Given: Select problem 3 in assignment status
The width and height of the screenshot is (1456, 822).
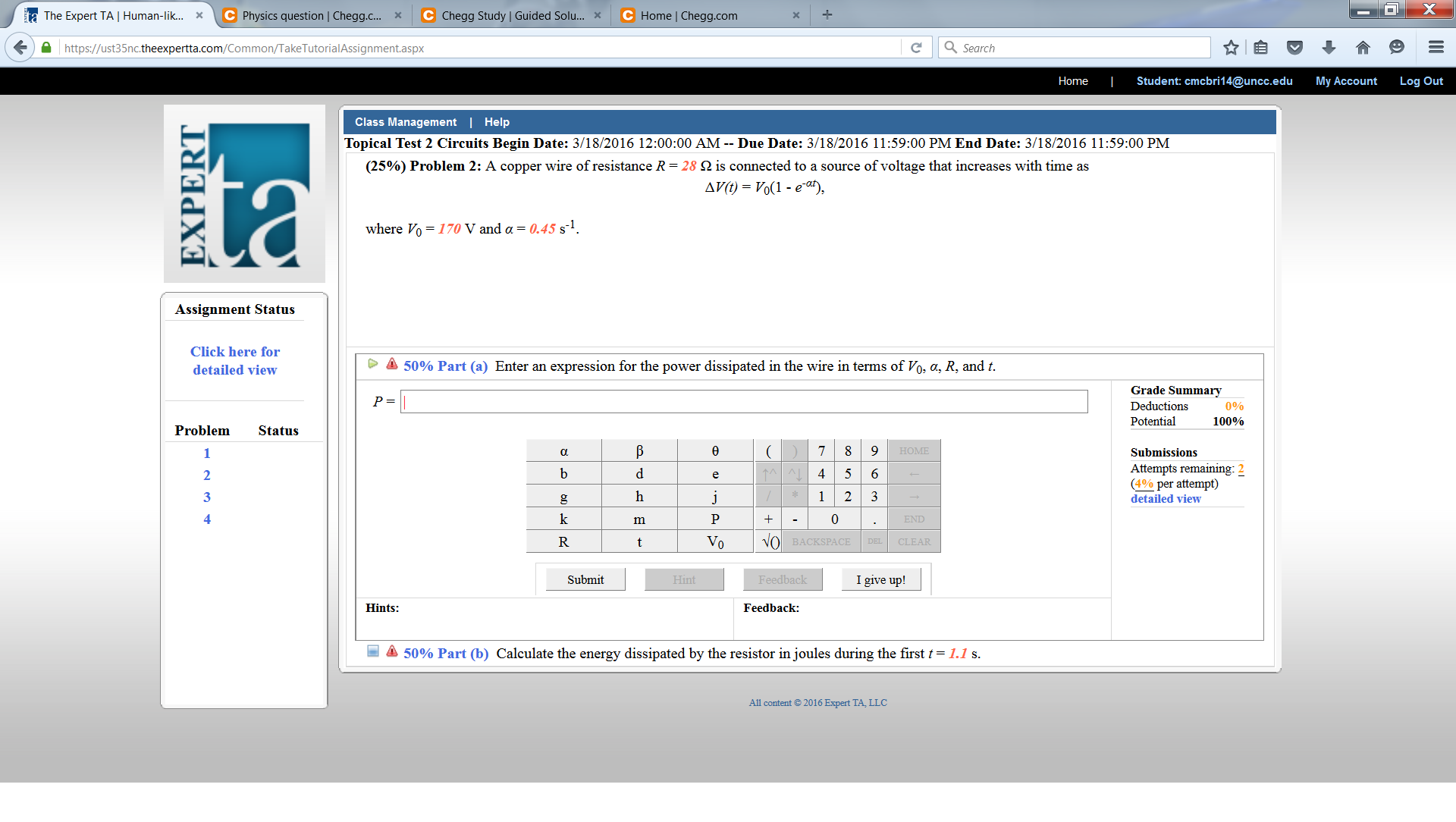Looking at the screenshot, I should pos(207,497).
